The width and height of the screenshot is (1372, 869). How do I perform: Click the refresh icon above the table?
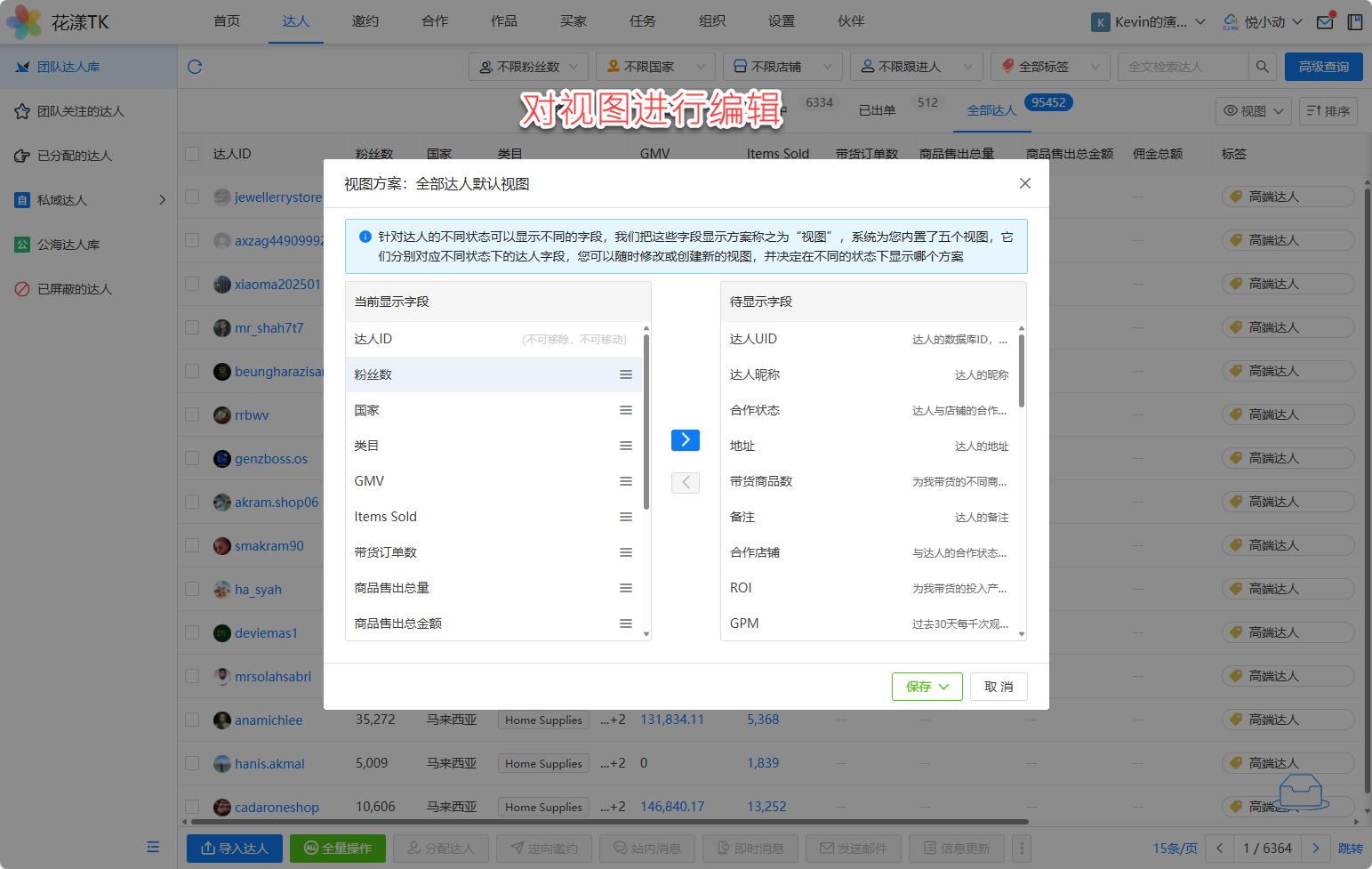(x=195, y=67)
